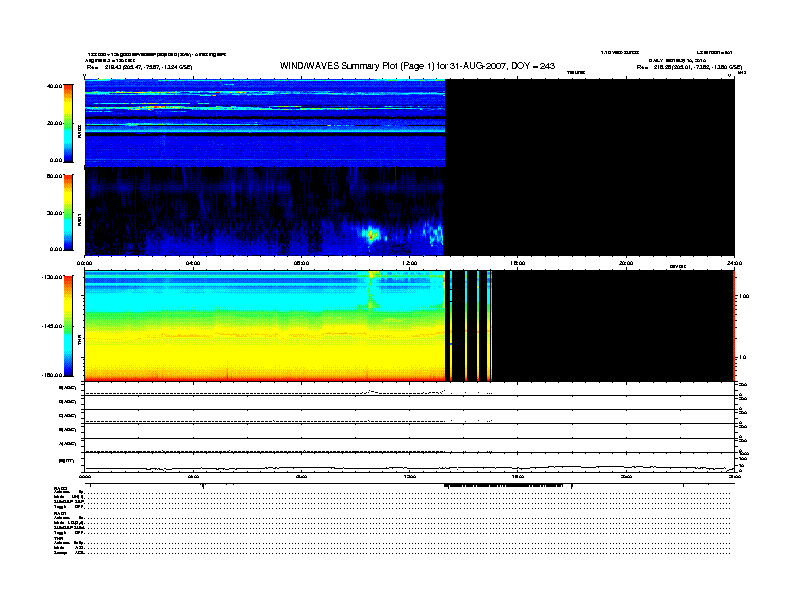Click the 08:00 tick on lower time axis
The height and width of the screenshot is (612, 792).
click(301, 477)
